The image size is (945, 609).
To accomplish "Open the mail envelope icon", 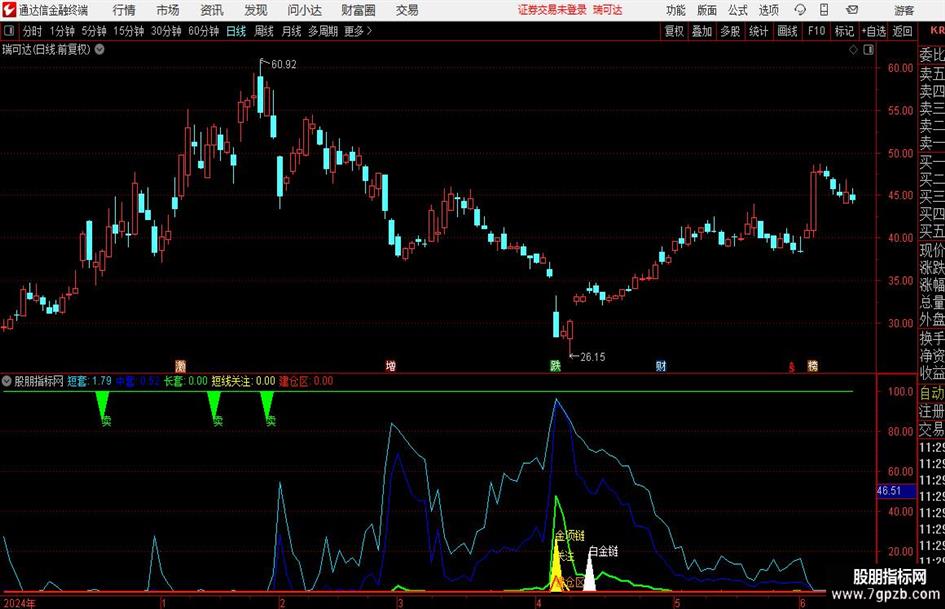I will click(852, 10).
